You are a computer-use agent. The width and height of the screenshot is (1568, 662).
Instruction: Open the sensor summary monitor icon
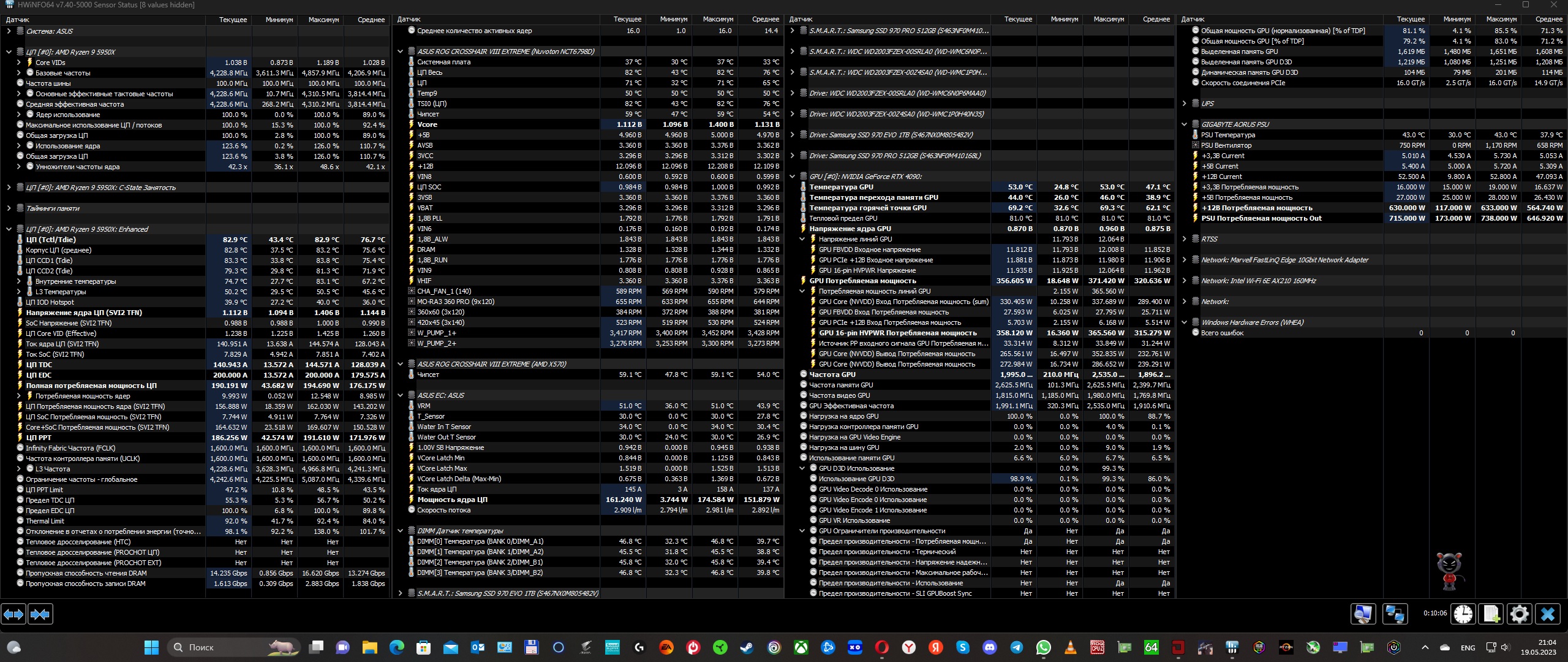tap(1363, 614)
